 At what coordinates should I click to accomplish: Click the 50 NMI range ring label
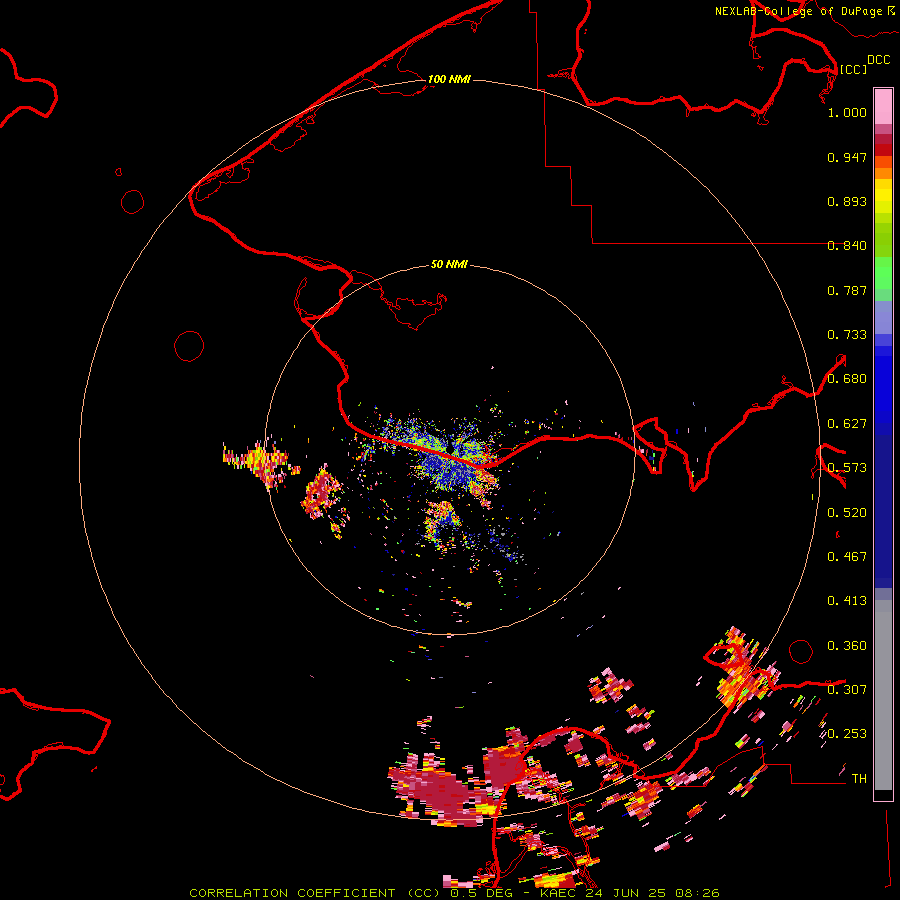(449, 264)
